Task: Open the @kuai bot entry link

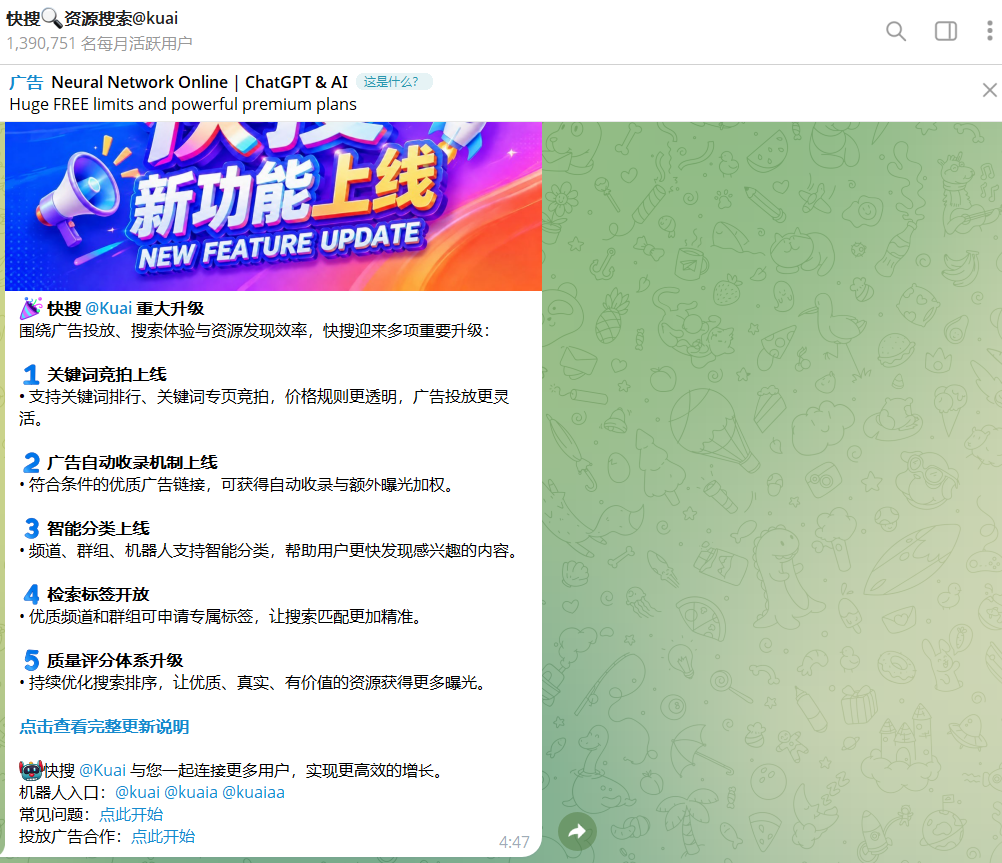Action: (137, 793)
